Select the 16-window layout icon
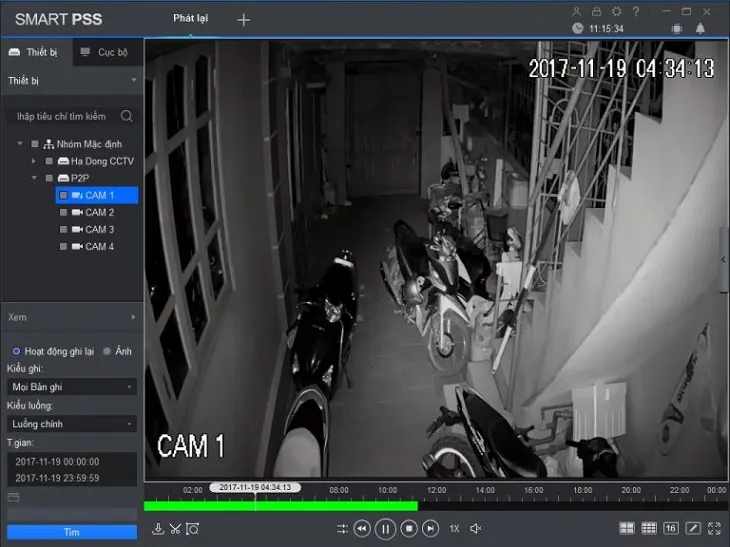730x547 pixels. click(670, 528)
